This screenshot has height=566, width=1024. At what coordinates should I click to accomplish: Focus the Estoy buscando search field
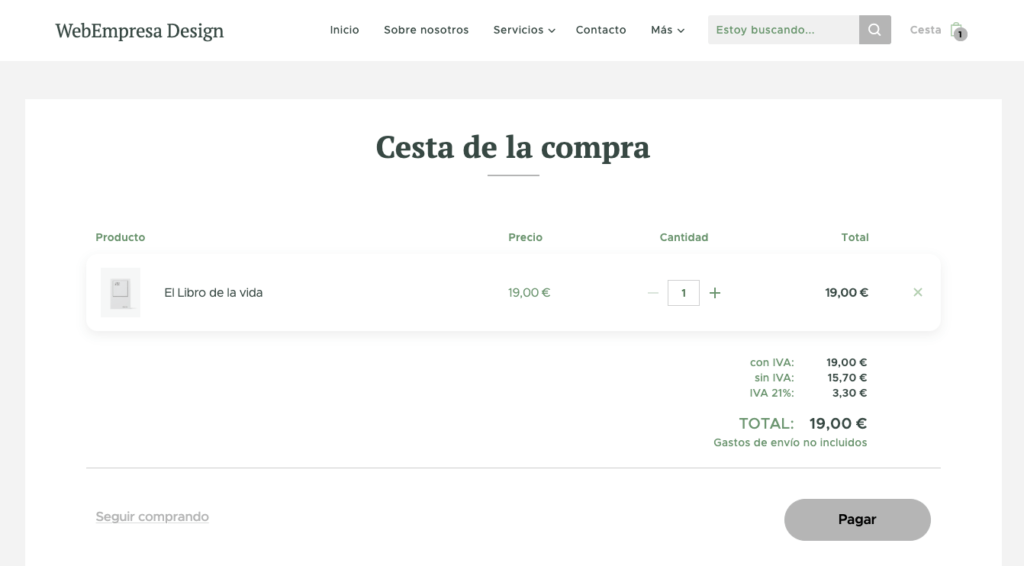[783, 30]
